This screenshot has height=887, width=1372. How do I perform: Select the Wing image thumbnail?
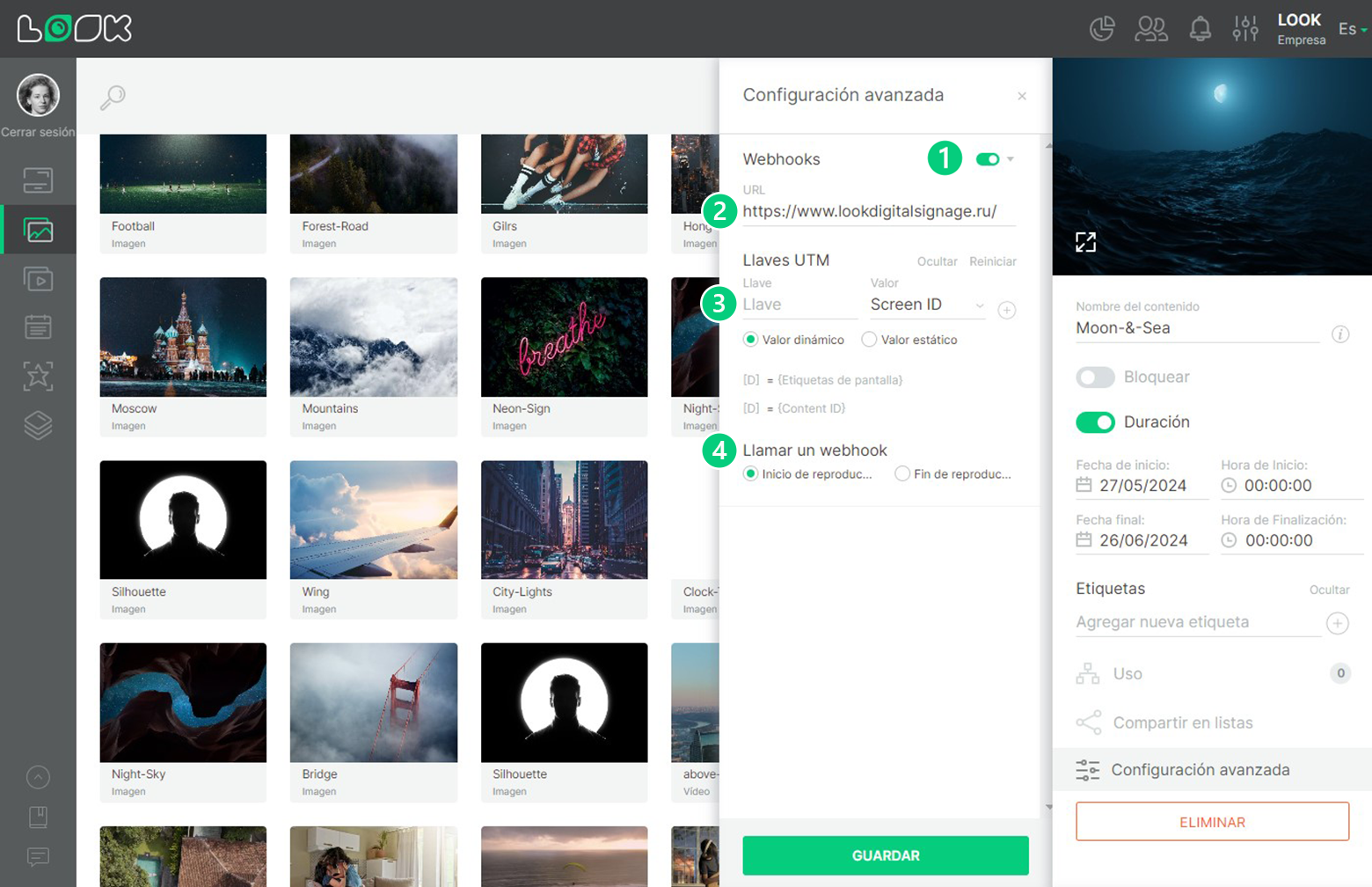[374, 520]
